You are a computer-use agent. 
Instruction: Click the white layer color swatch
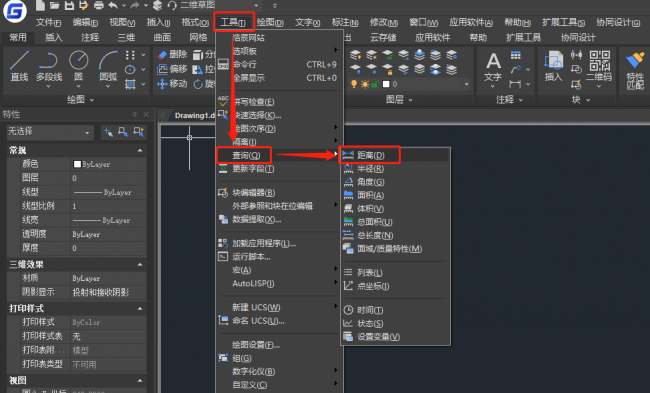(386, 84)
